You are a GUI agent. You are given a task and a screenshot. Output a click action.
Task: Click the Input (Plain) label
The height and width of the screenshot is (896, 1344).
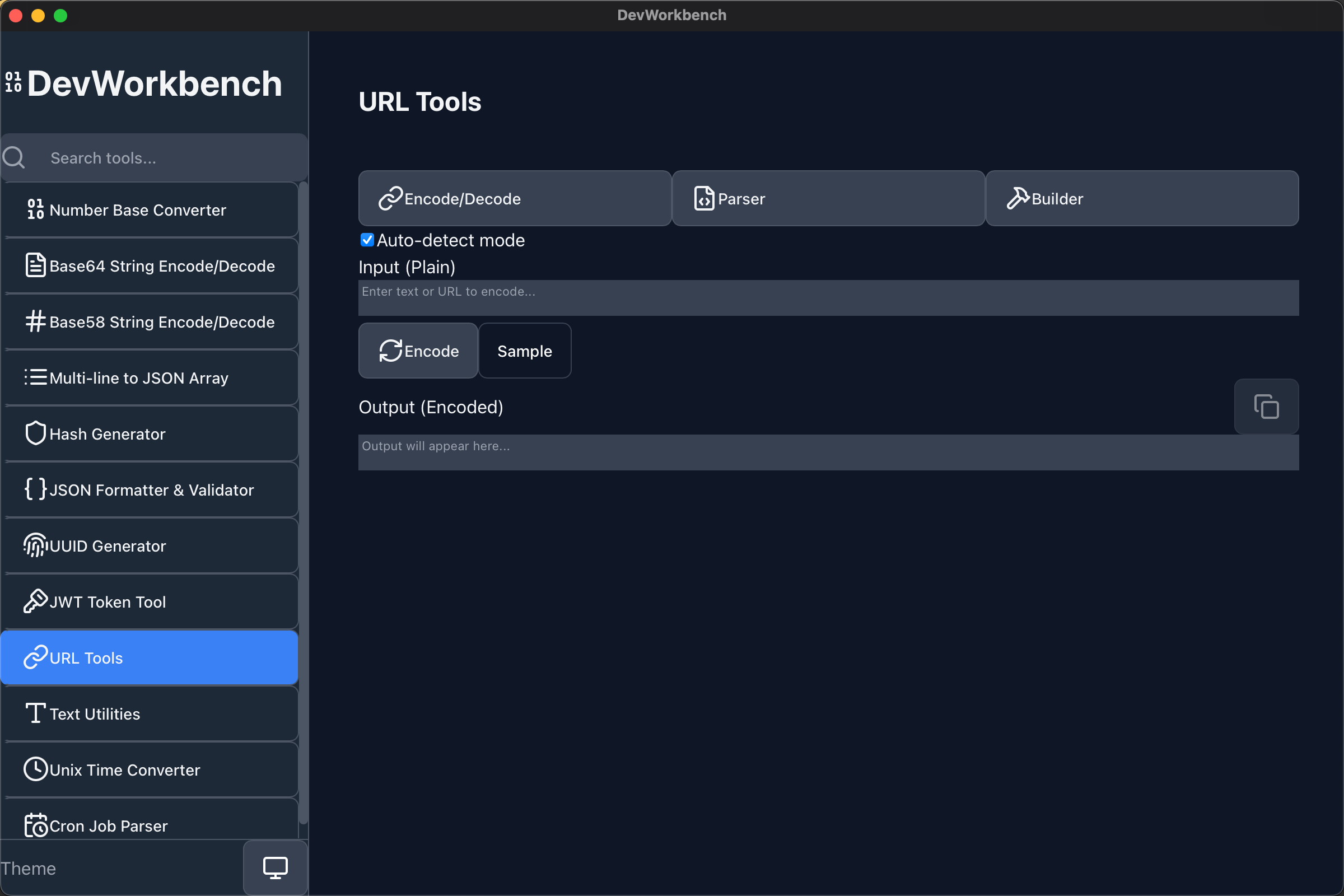click(407, 267)
